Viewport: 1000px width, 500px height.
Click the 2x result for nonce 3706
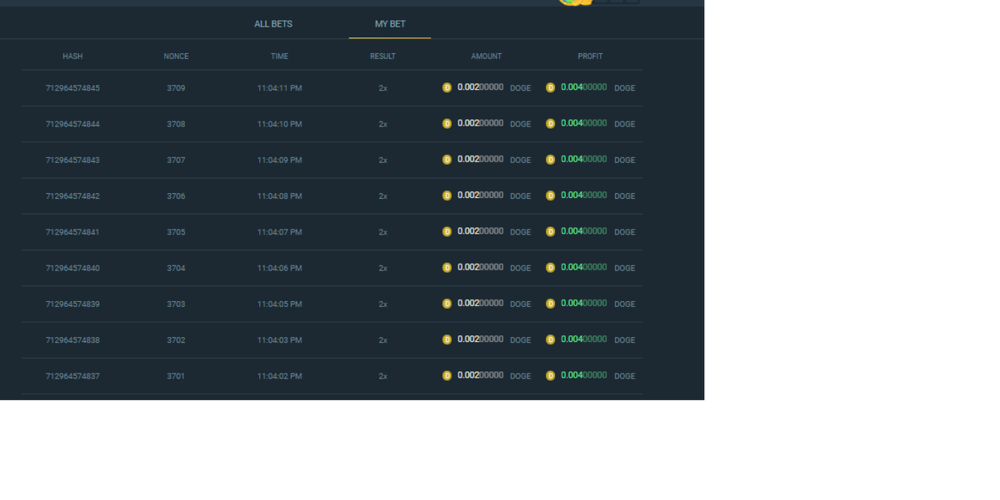pyautogui.click(x=383, y=196)
